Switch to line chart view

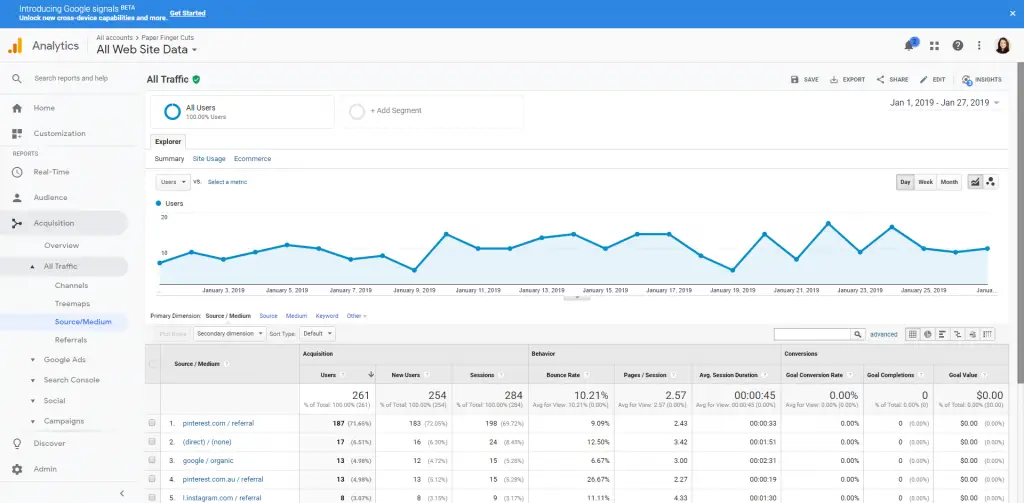[975, 182]
